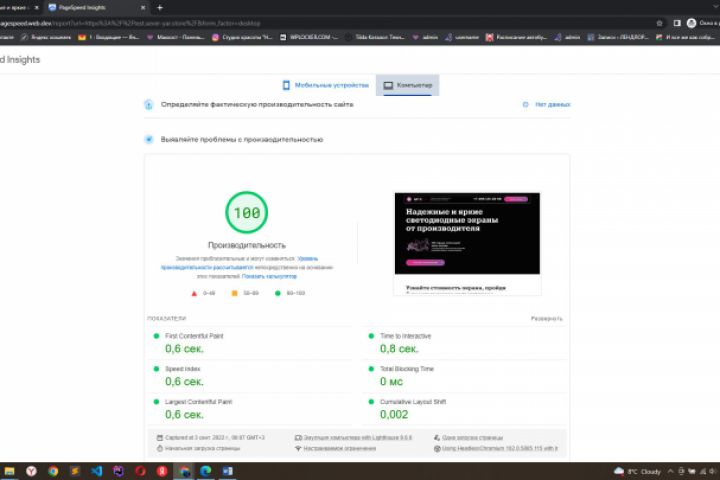Switch to the Компьютер tab

[x=407, y=85]
